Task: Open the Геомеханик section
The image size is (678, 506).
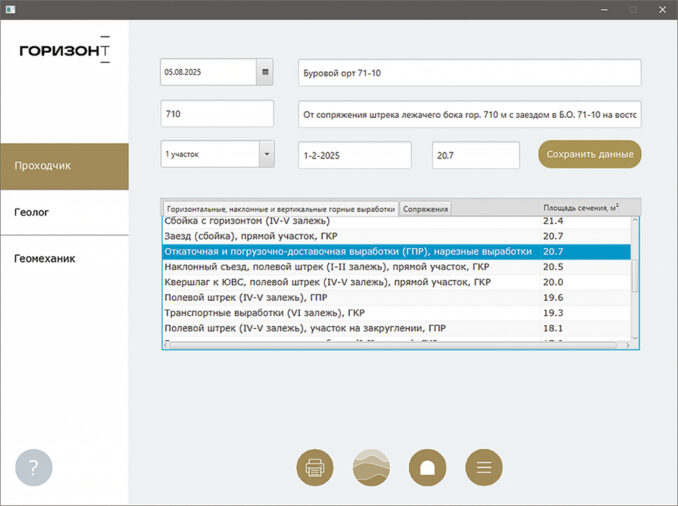Action: tap(64, 258)
